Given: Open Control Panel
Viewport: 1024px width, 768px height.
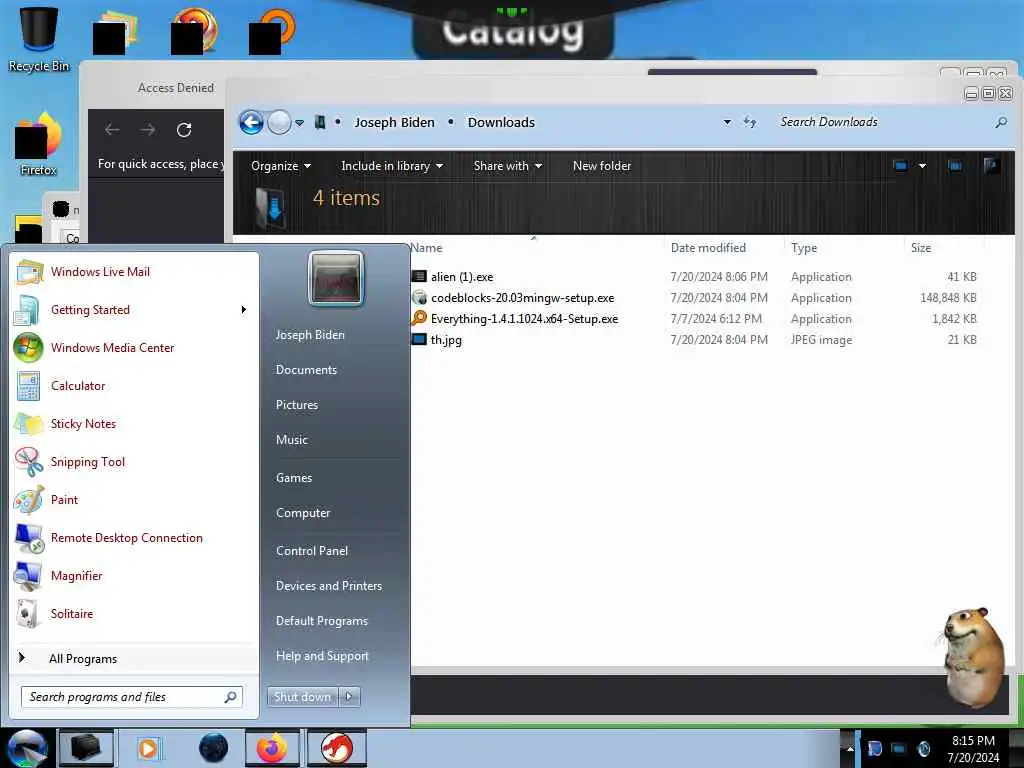Looking at the screenshot, I should click(x=312, y=551).
